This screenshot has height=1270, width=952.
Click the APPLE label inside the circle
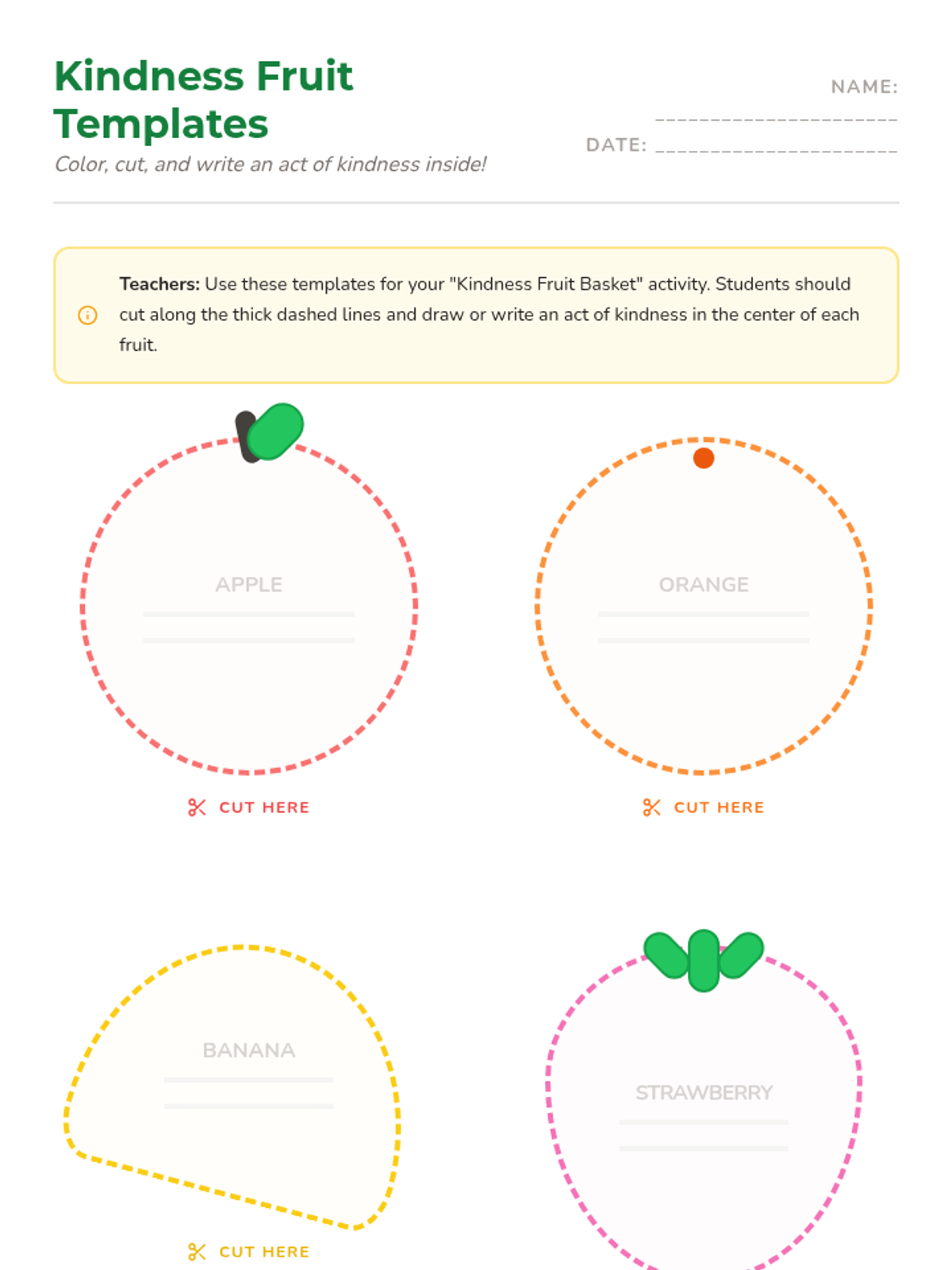tap(249, 584)
